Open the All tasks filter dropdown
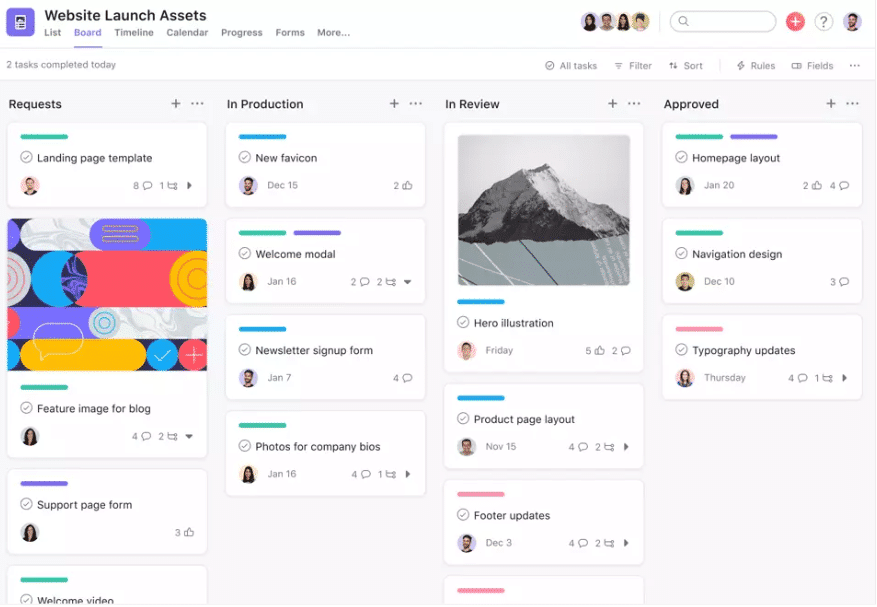 571,66
